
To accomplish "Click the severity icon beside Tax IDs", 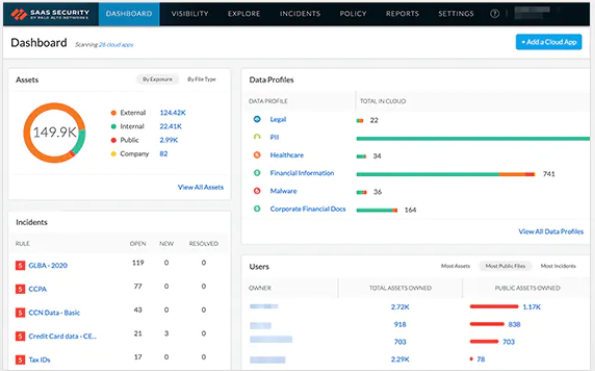I will (x=20, y=360).
